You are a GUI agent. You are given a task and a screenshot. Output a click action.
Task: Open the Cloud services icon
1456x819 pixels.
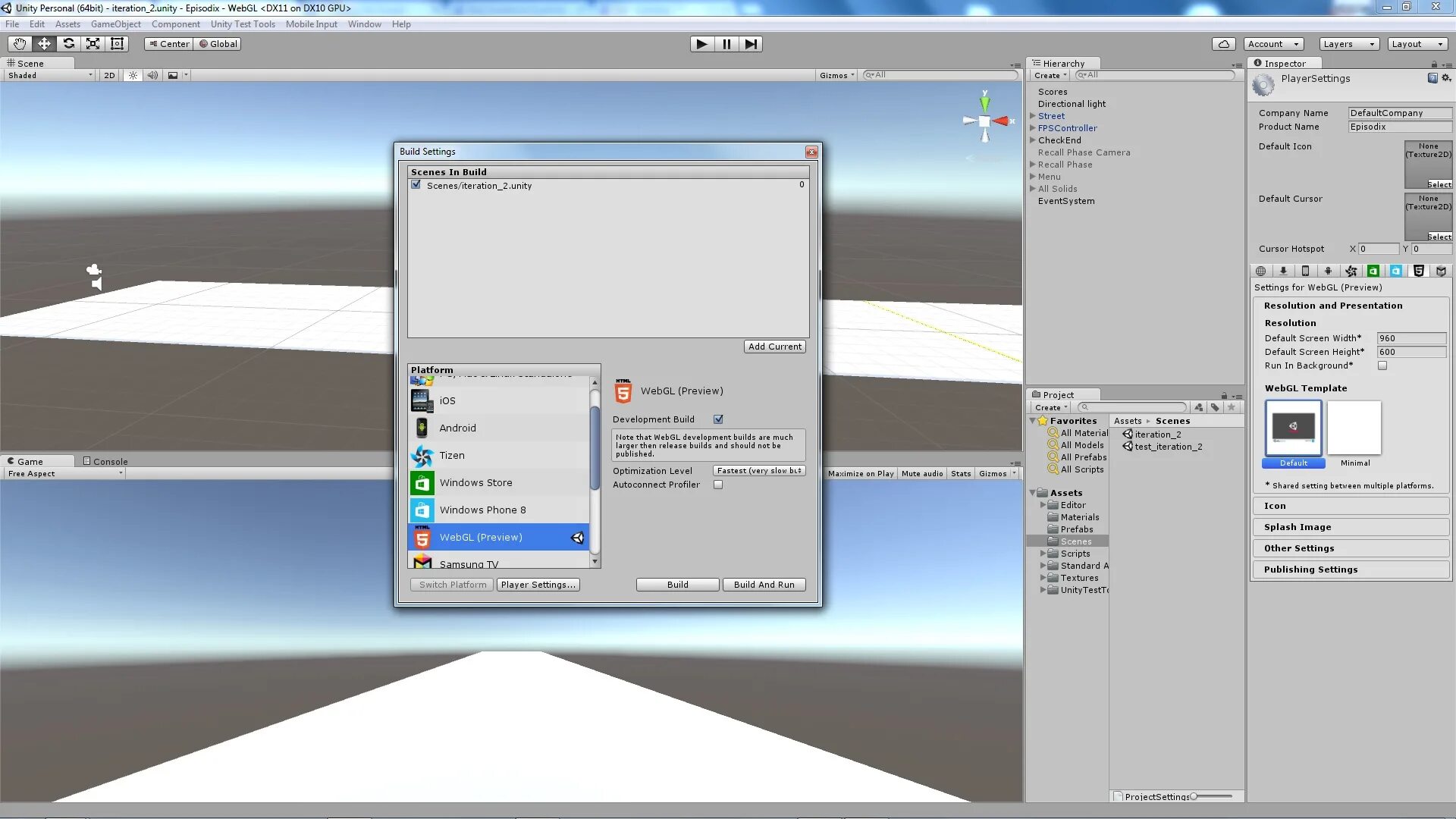click(1223, 44)
